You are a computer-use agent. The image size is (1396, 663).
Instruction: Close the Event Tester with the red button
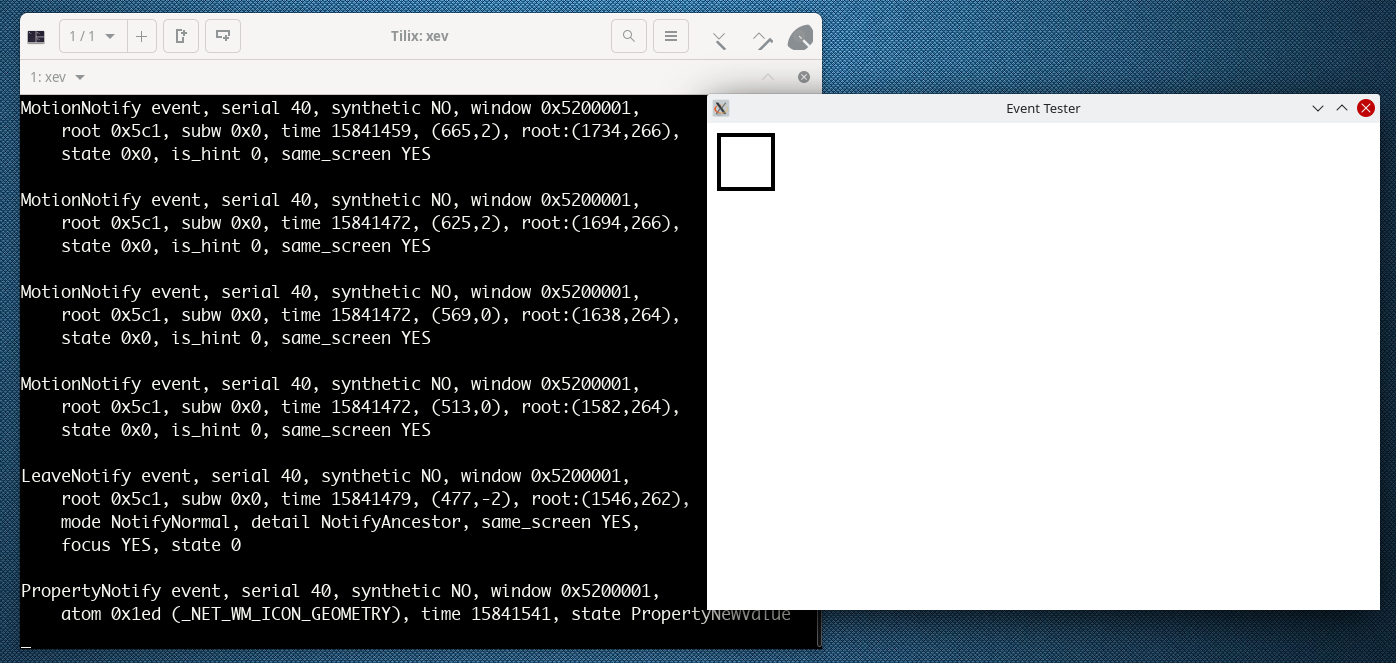(1366, 108)
